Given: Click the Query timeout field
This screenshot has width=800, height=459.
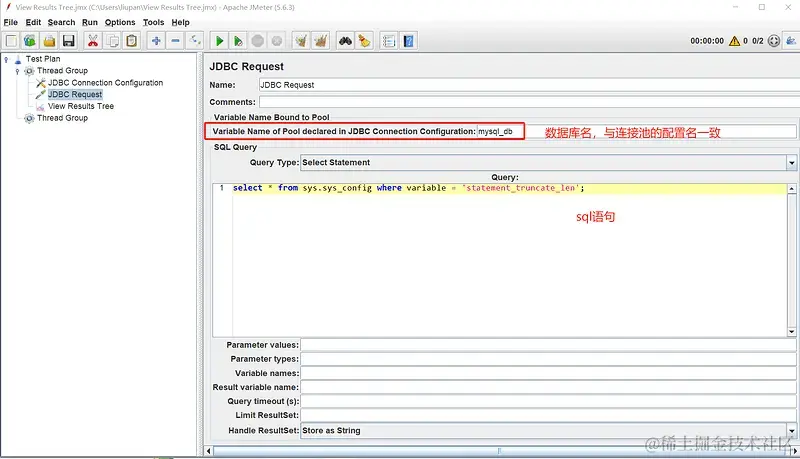Looking at the screenshot, I should click(548, 401).
